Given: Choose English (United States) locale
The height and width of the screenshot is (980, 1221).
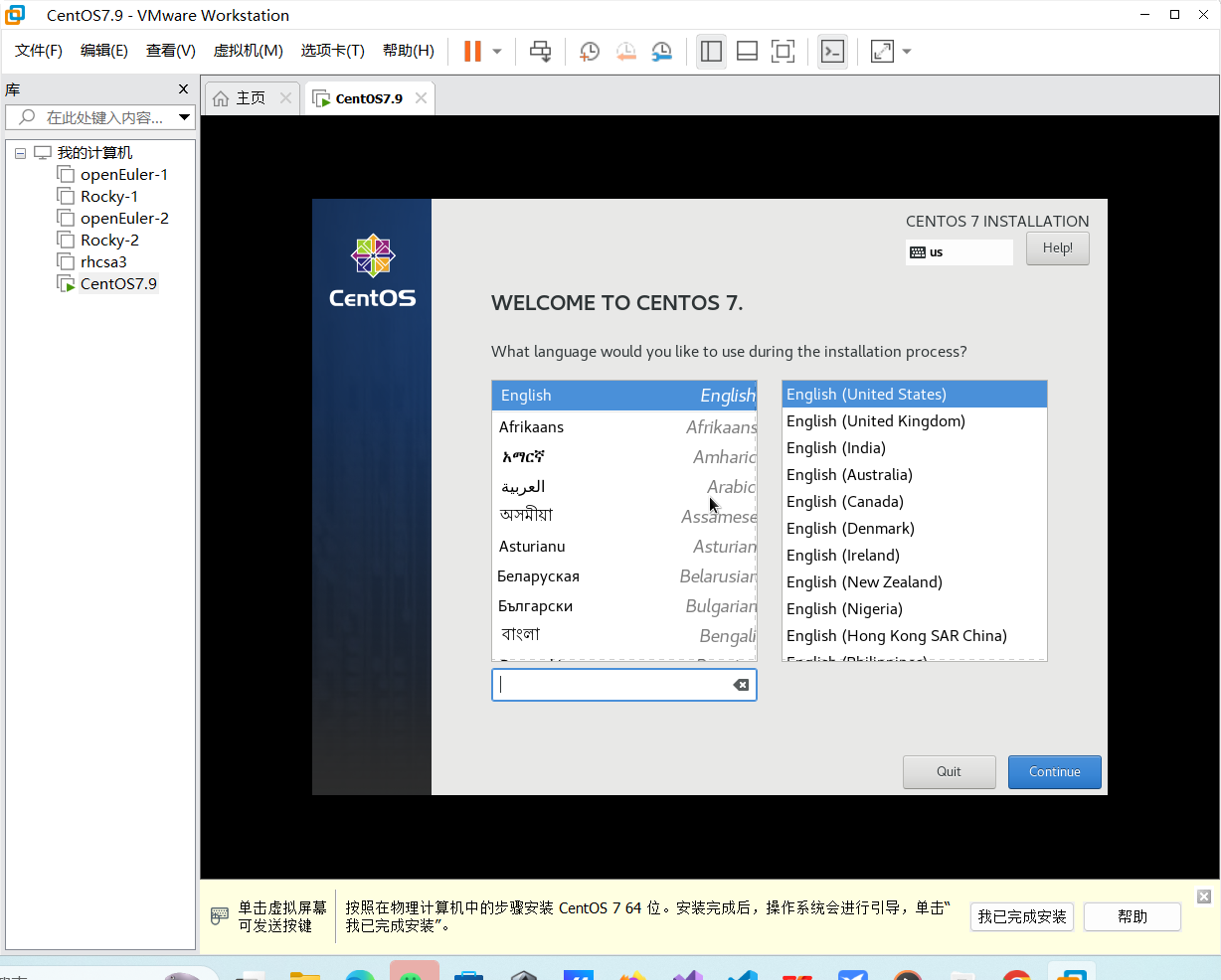Looking at the screenshot, I should point(915,395).
